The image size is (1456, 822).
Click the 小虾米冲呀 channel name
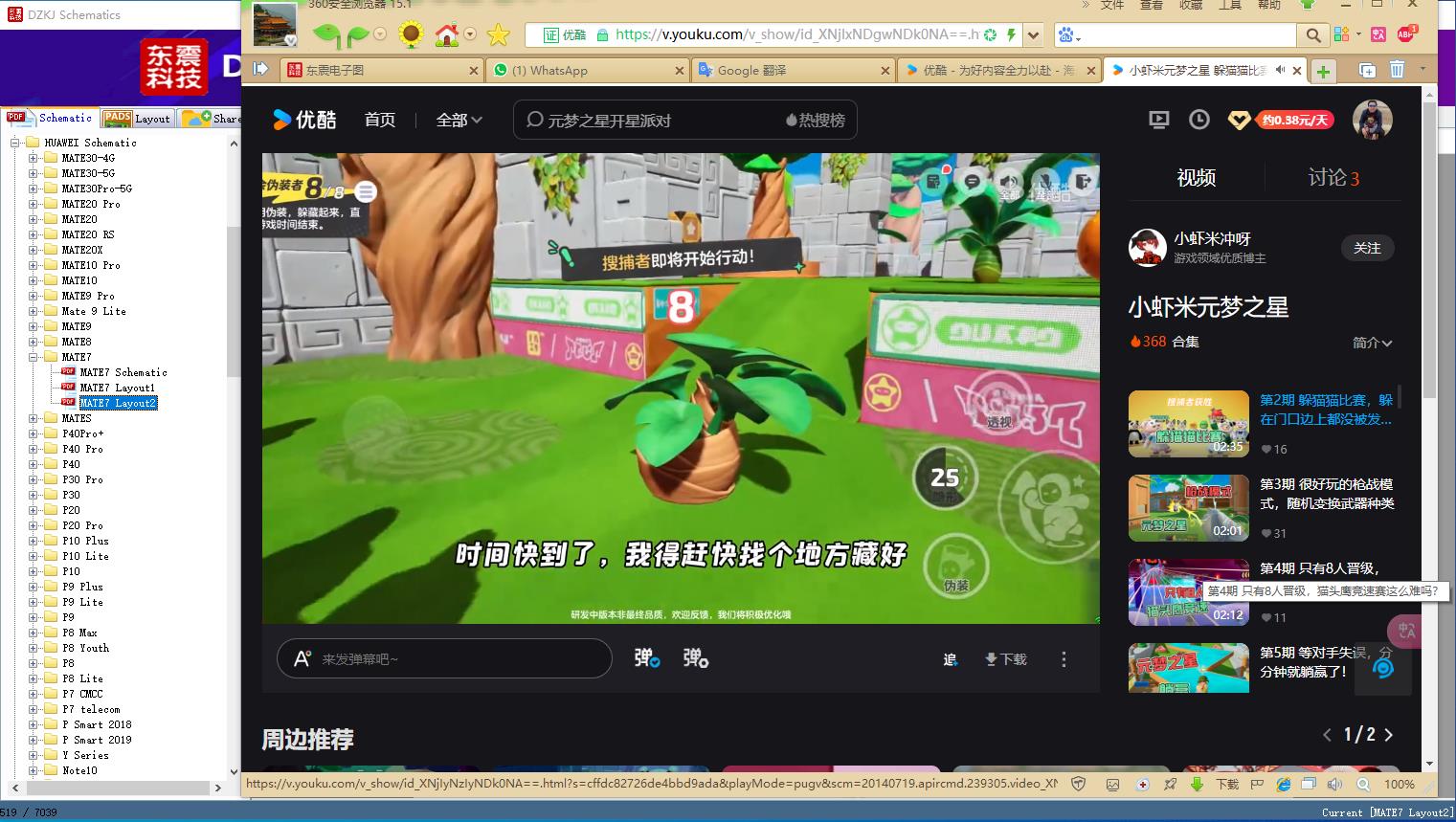click(x=1212, y=238)
